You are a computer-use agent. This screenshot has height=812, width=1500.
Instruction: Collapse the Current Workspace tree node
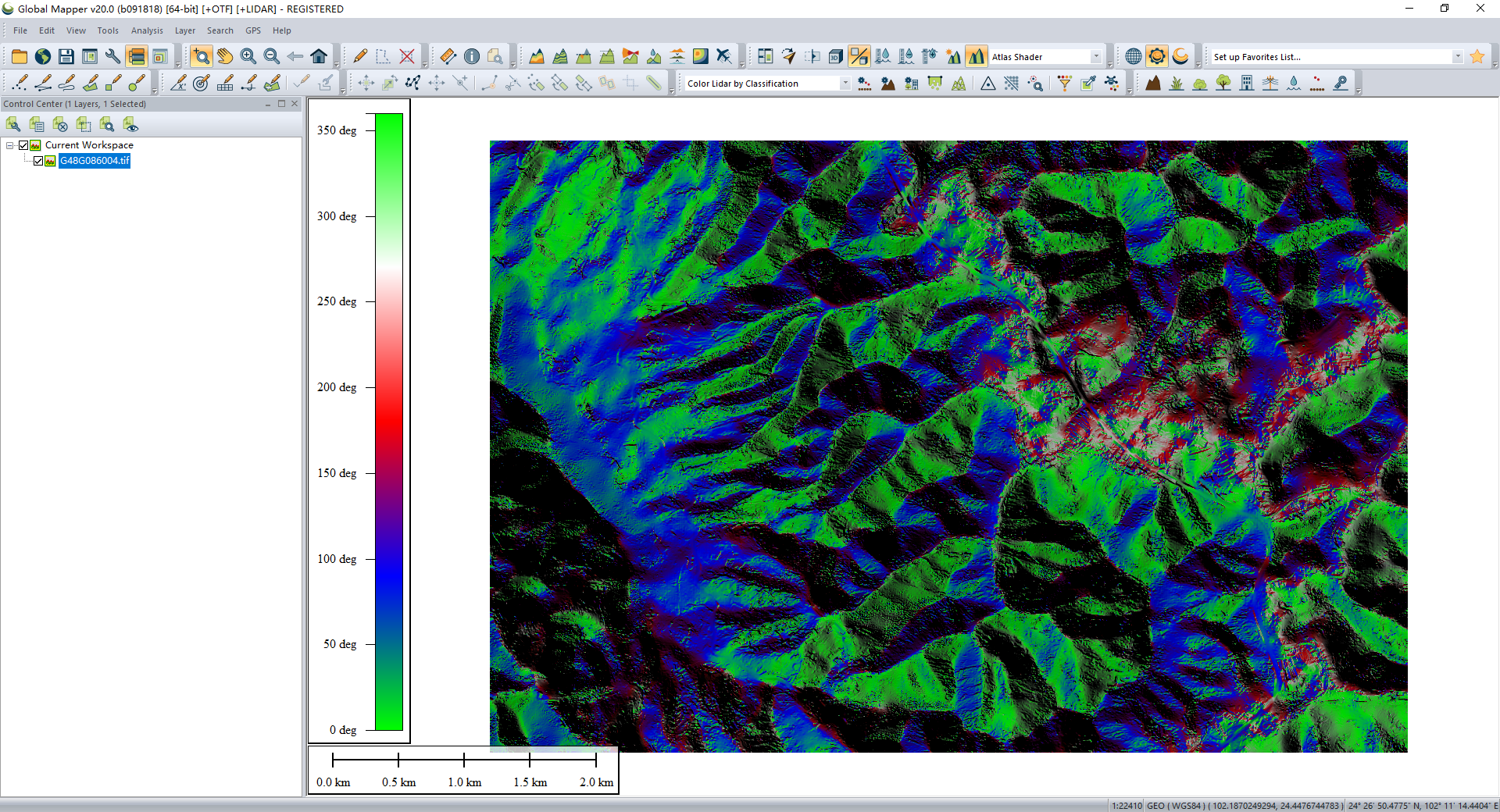[x=10, y=145]
